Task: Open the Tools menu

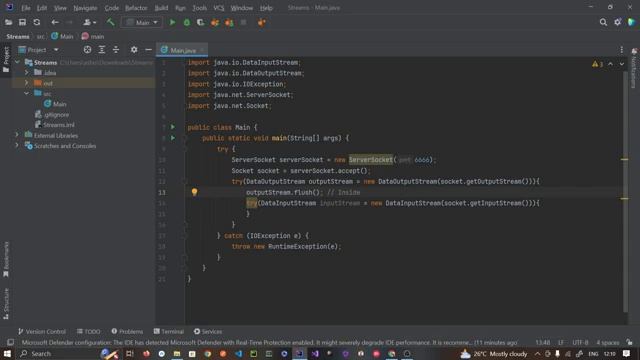Action: click(x=200, y=8)
